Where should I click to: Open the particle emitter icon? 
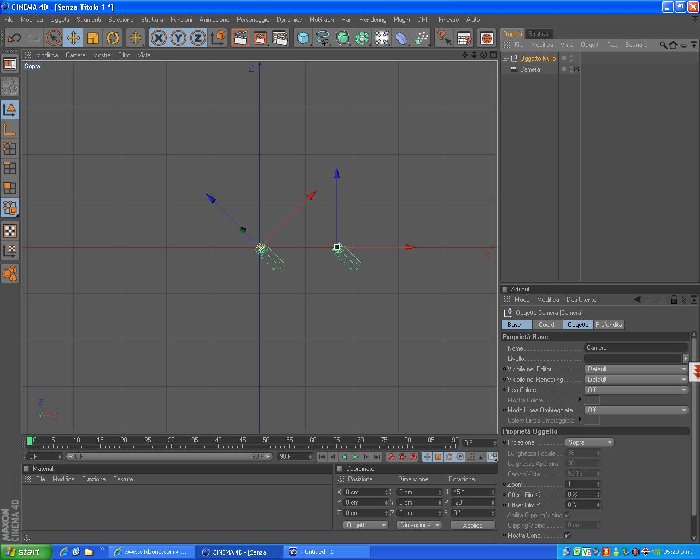click(421, 38)
